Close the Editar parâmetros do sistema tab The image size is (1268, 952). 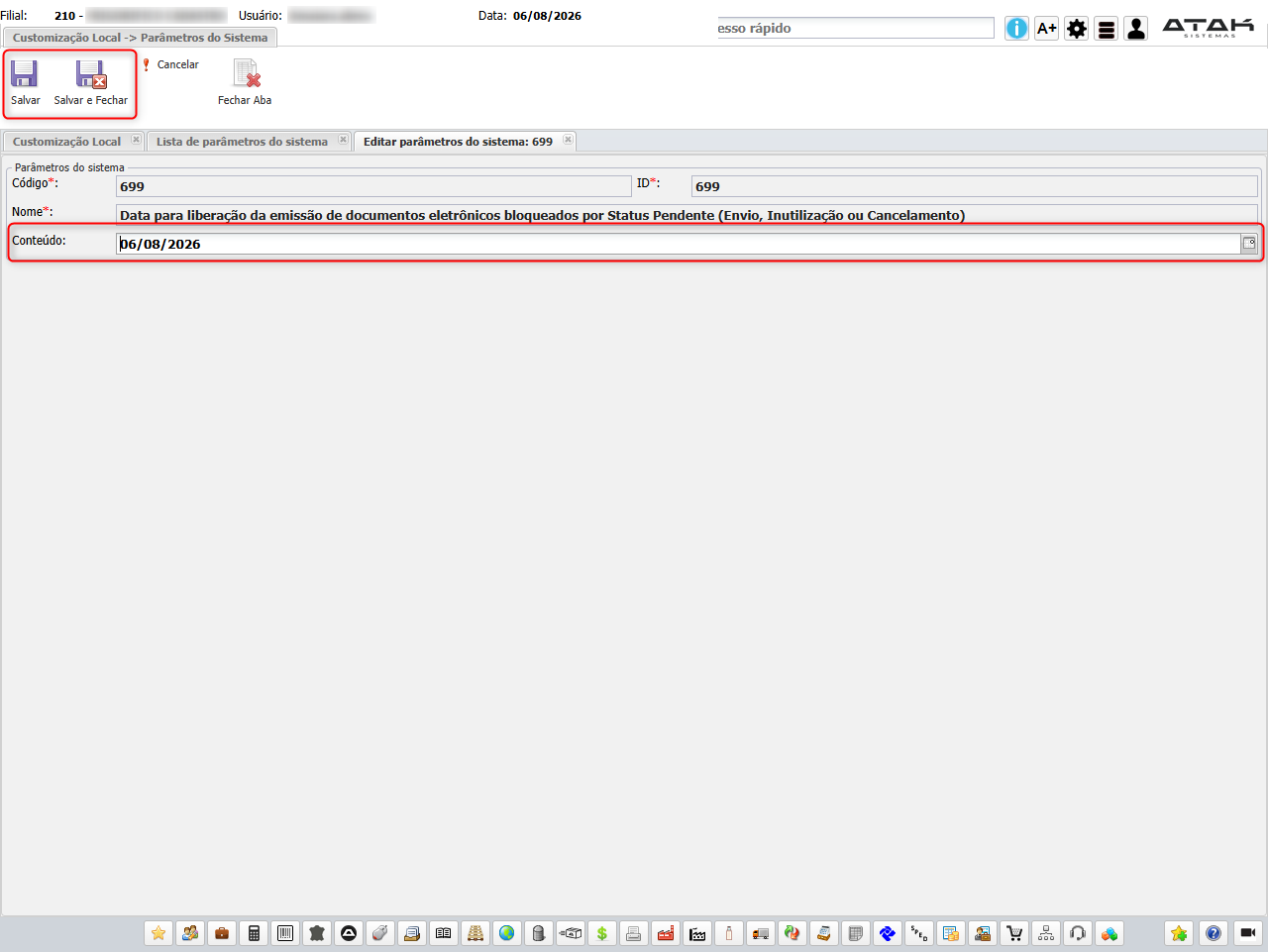(568, 140)
